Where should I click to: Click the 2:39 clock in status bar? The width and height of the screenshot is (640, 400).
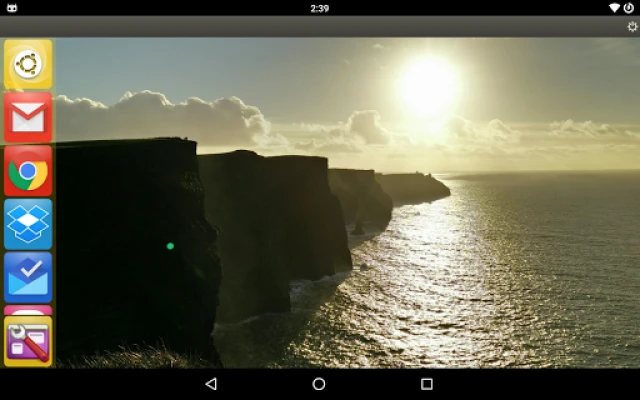pos(319,8)
